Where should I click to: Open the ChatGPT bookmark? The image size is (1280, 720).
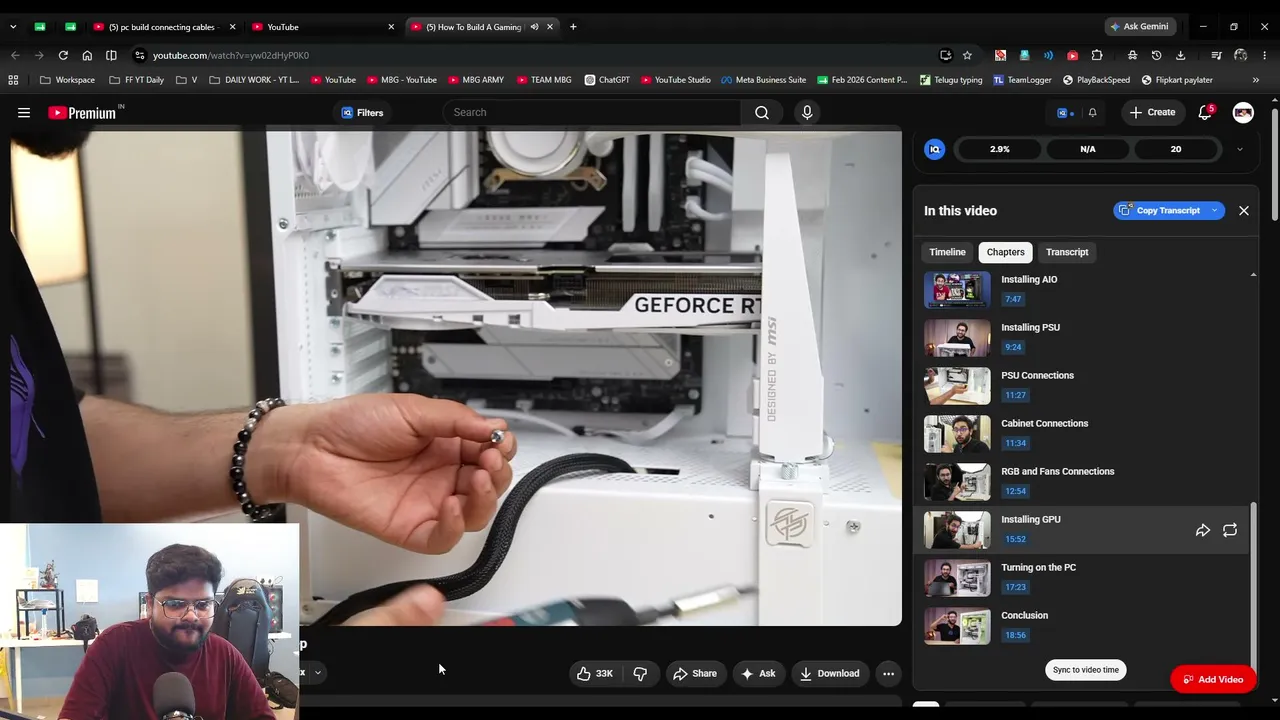tap(608, 80)
